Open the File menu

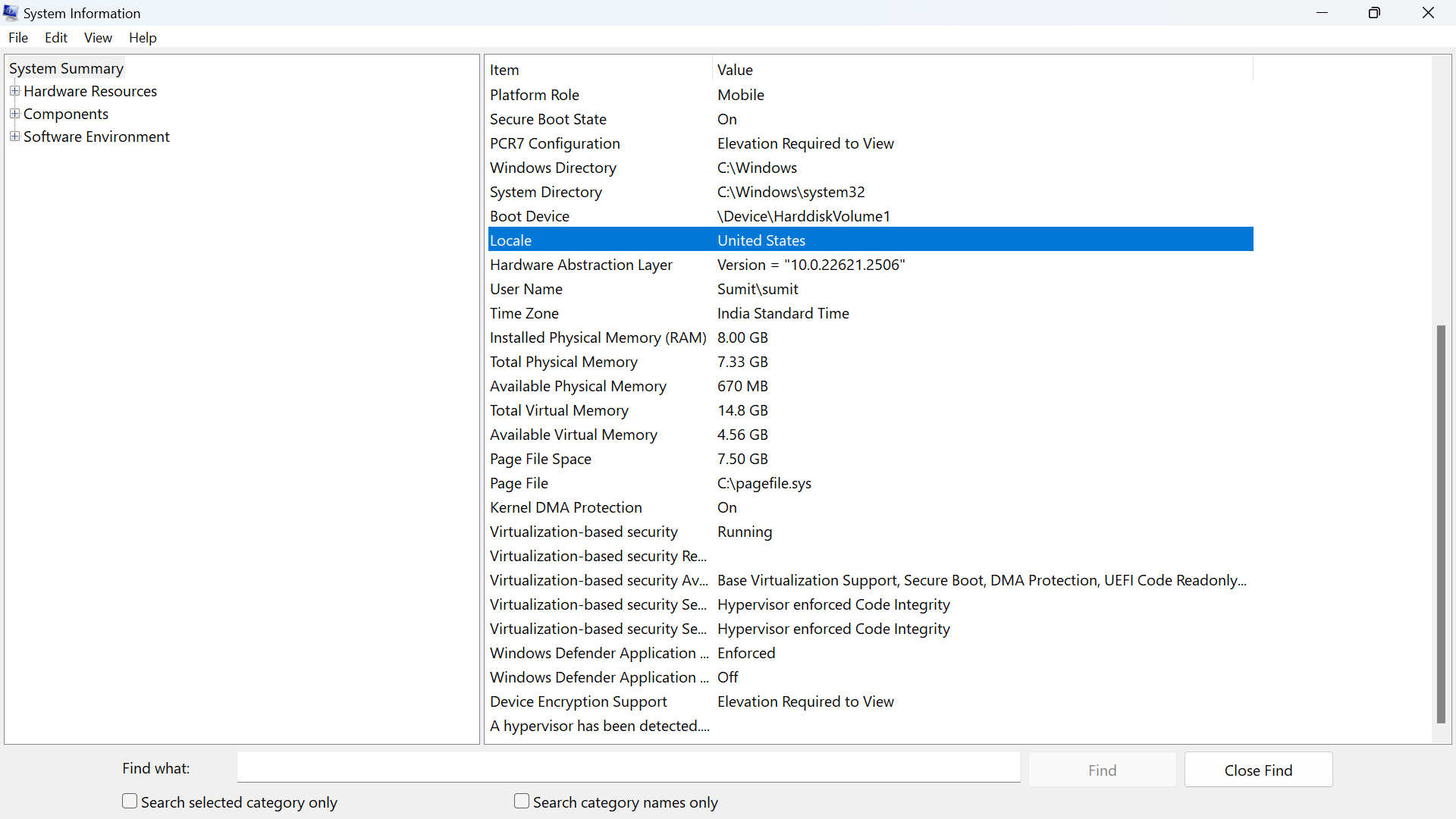18,38
